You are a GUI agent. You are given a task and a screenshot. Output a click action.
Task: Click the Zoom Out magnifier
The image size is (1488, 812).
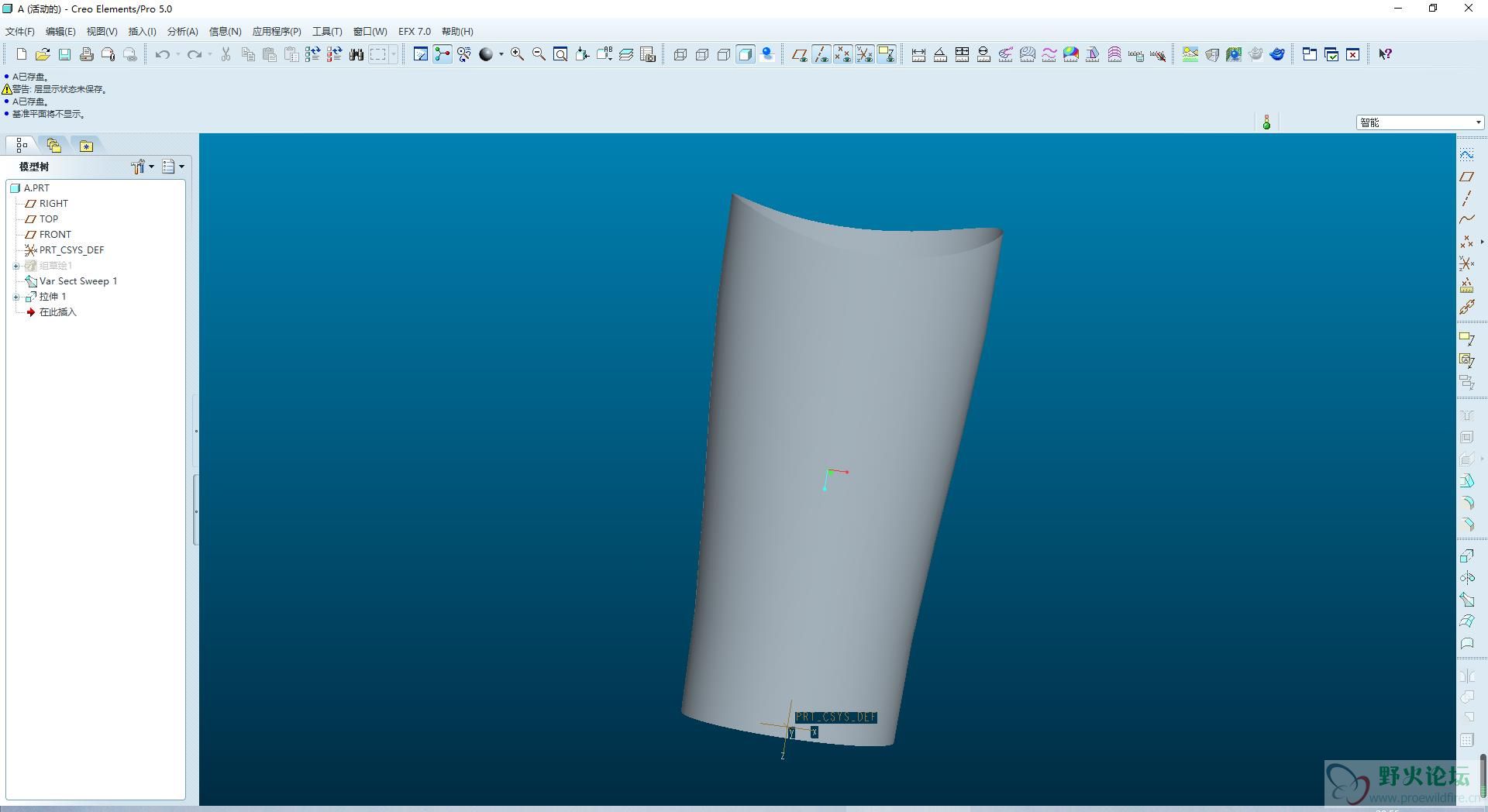539,54
